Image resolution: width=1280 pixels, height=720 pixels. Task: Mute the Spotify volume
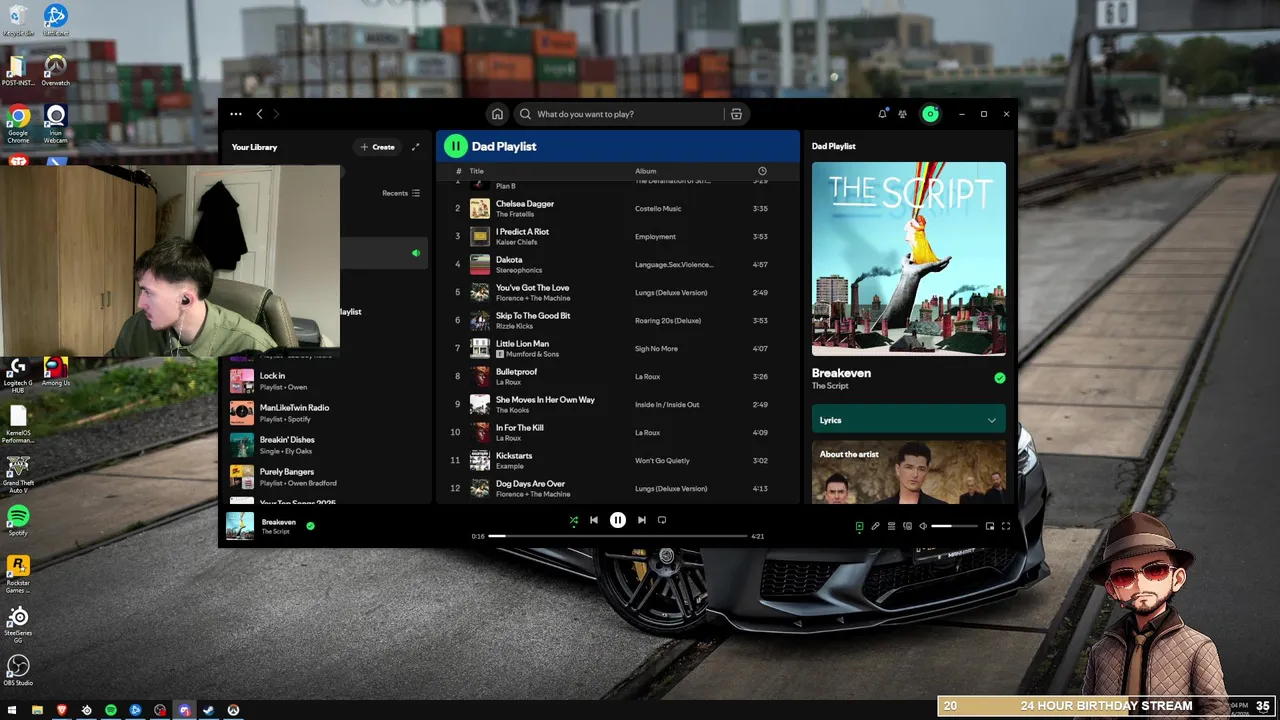923,526
